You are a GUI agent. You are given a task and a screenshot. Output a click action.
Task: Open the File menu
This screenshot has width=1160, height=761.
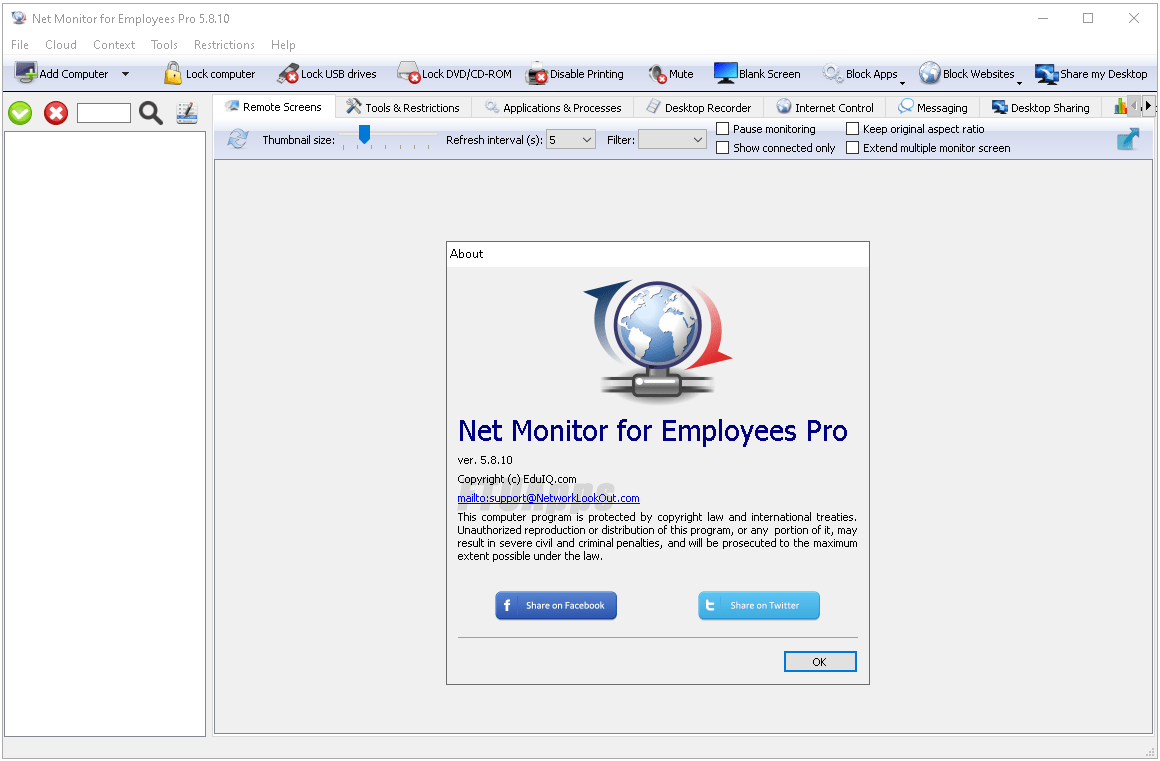[20, 44]
